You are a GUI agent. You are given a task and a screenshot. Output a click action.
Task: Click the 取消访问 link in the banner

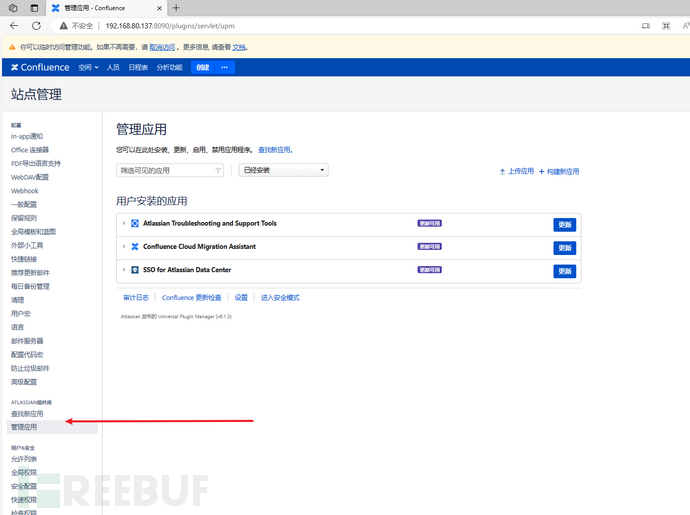coord(162,47)
